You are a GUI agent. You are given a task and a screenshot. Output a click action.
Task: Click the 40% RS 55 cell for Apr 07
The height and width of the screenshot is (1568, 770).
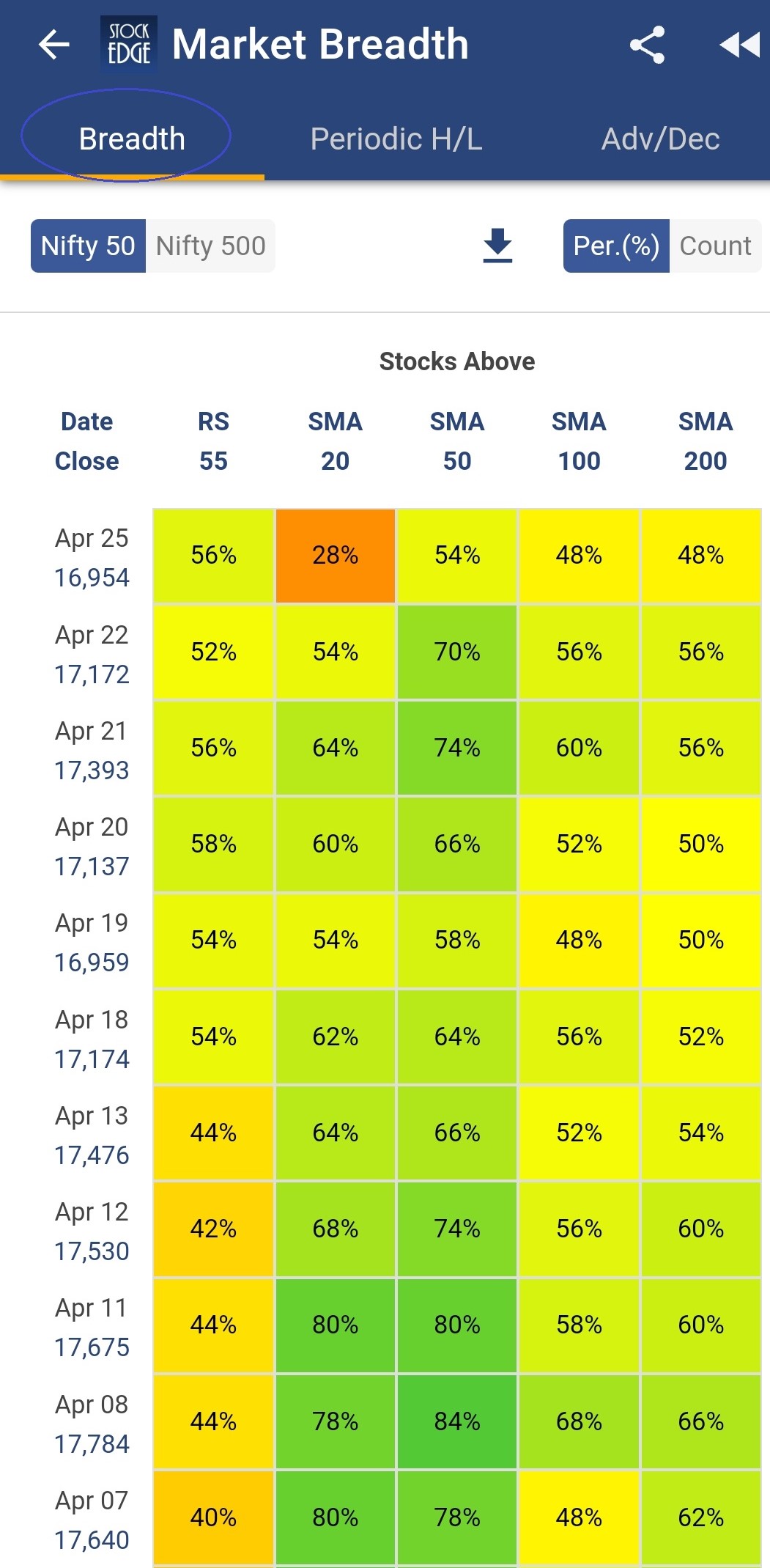coord(212,1517)
